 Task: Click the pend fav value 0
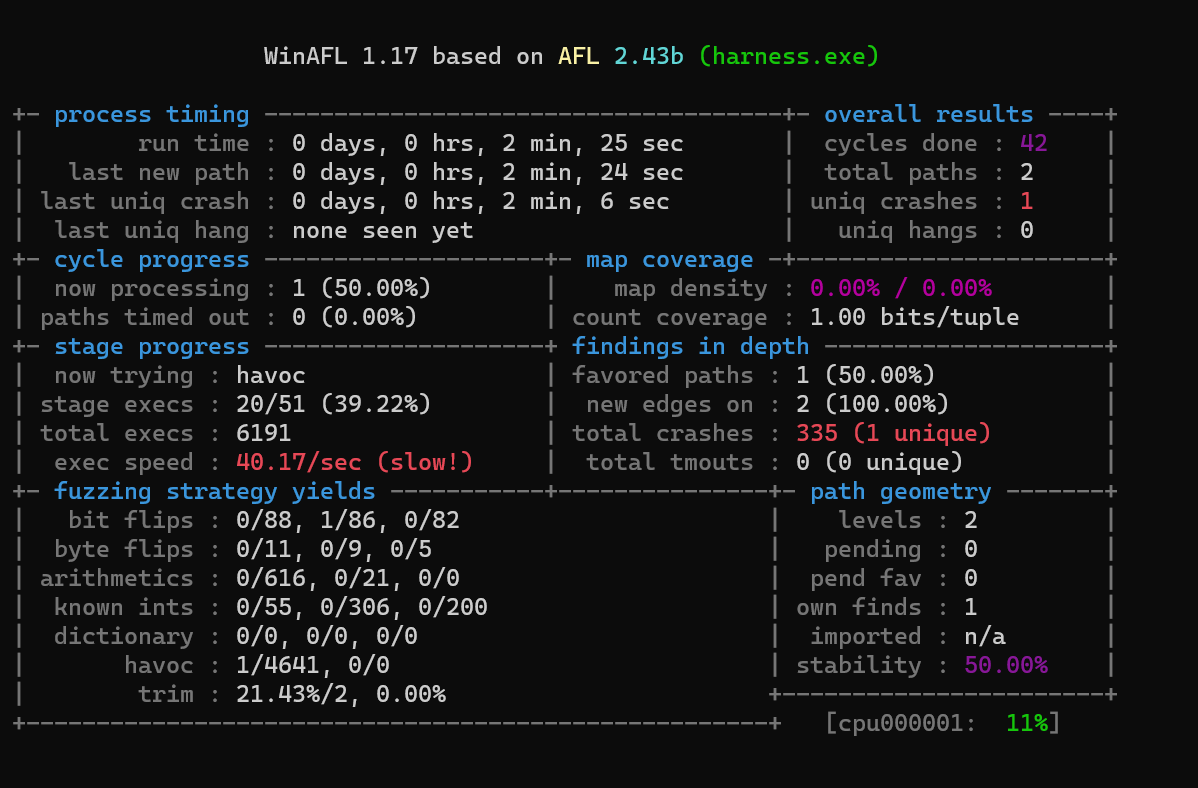pos(970,579)
